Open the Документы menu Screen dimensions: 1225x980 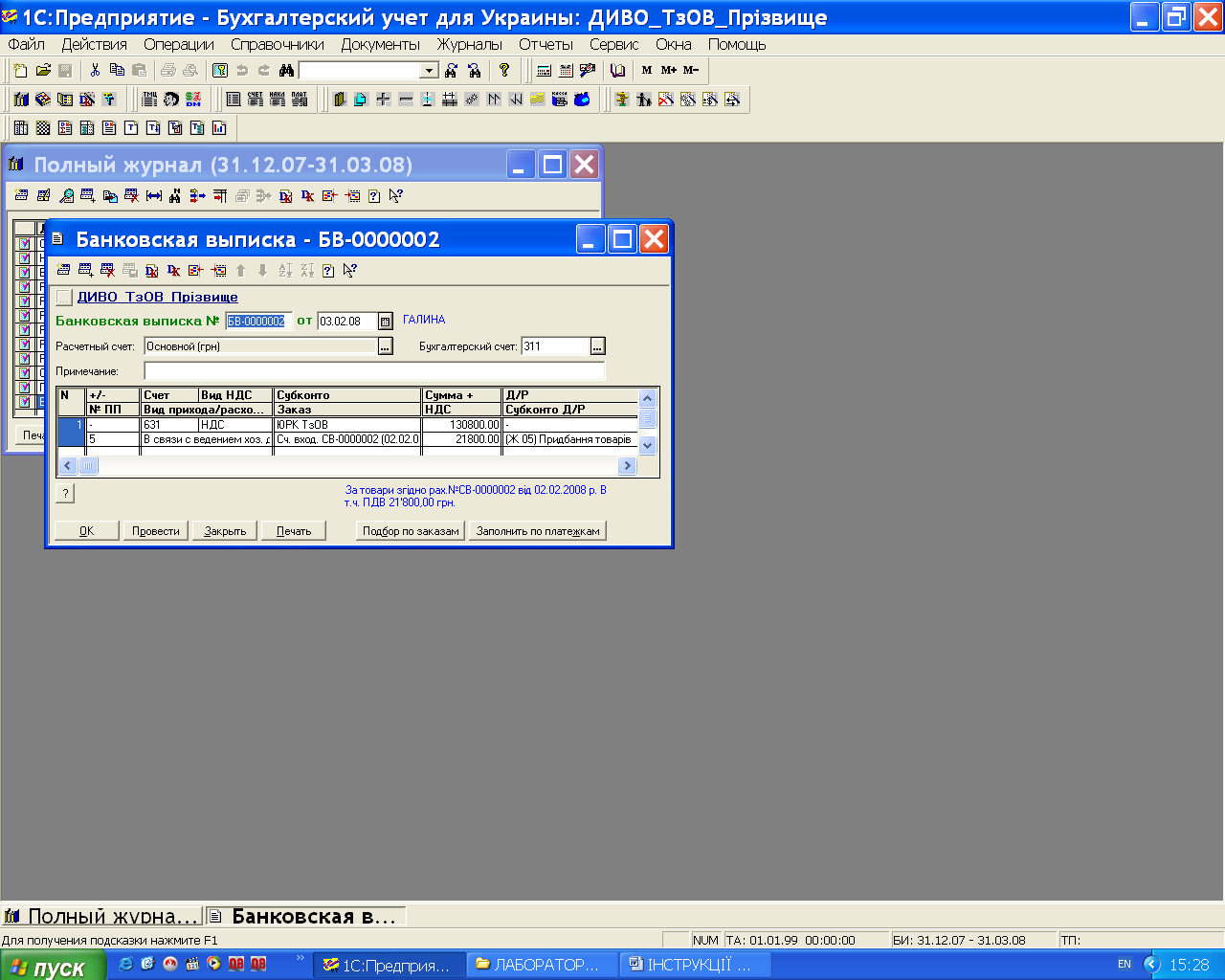(381, 44)
